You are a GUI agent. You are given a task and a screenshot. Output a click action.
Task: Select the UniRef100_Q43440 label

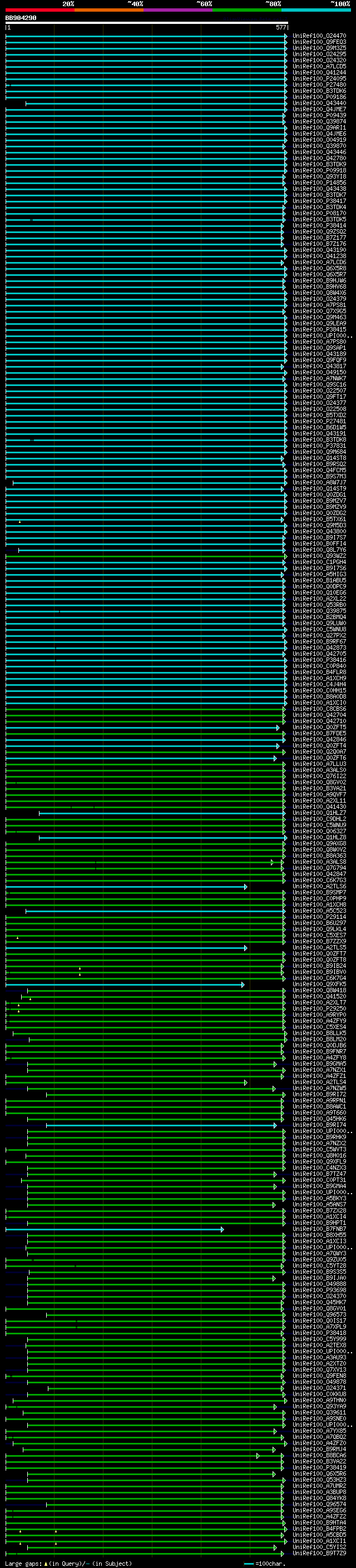319,103
